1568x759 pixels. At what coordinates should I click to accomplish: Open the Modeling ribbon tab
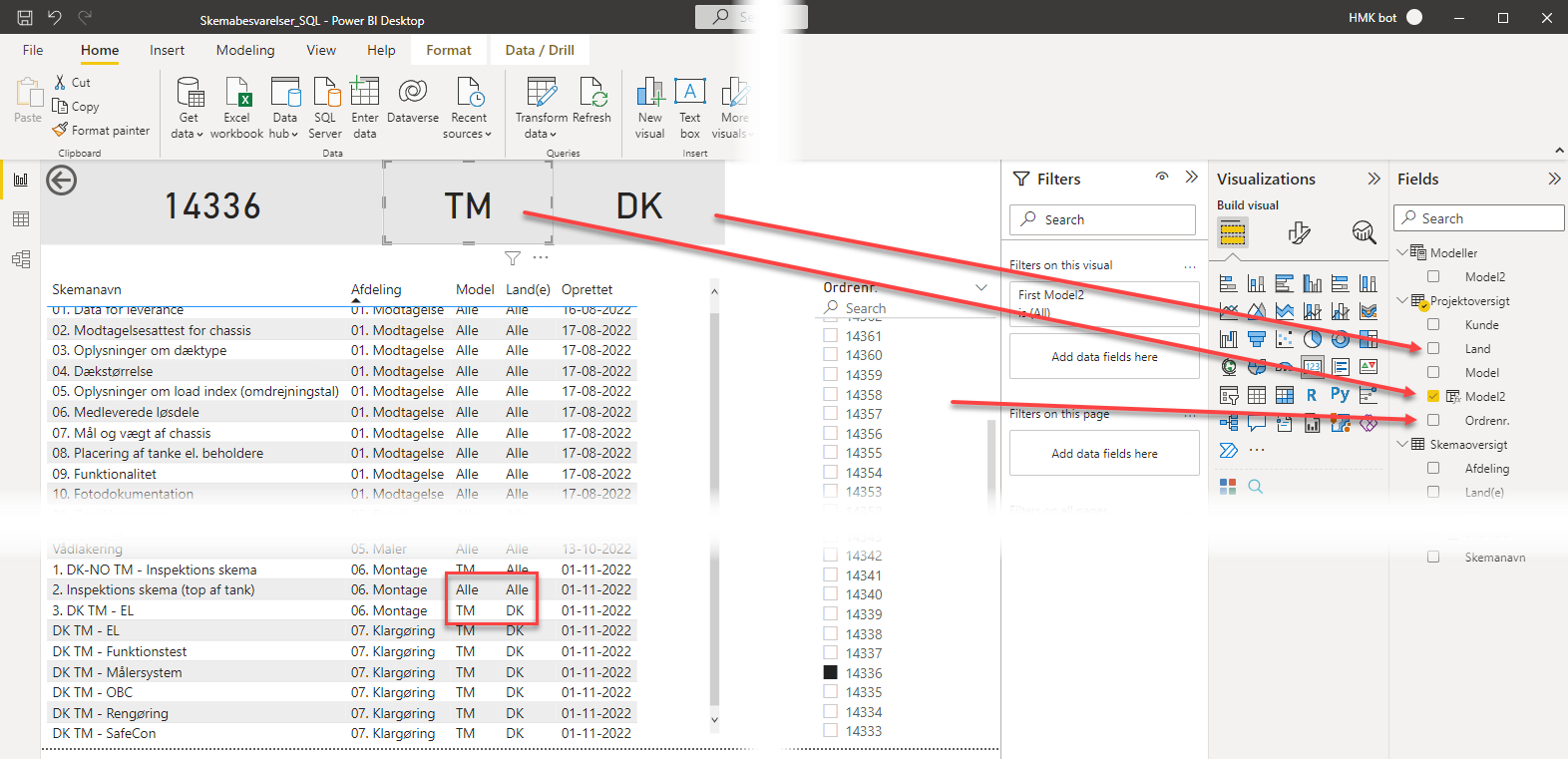click(245, 50)
